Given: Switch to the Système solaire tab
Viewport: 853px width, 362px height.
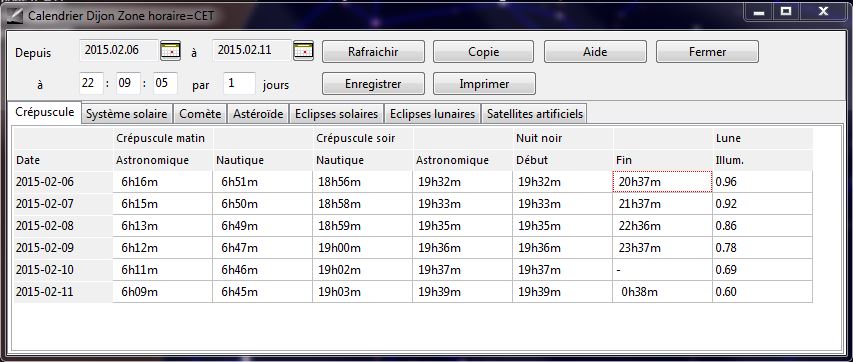Looking at the screenshot, I should pos(127,114).
